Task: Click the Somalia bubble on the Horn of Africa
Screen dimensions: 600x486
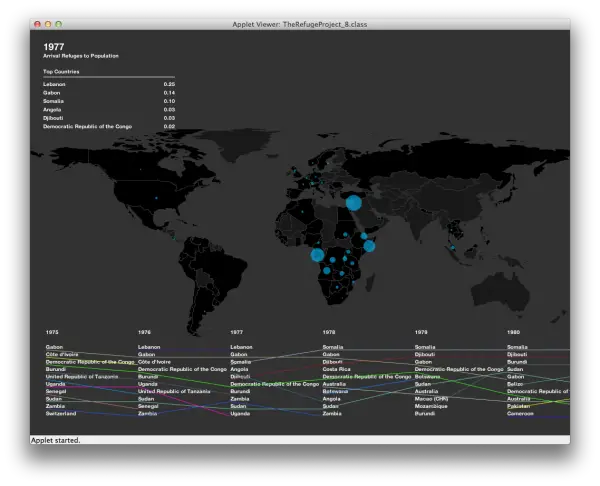Action: (x=369, y=246)
